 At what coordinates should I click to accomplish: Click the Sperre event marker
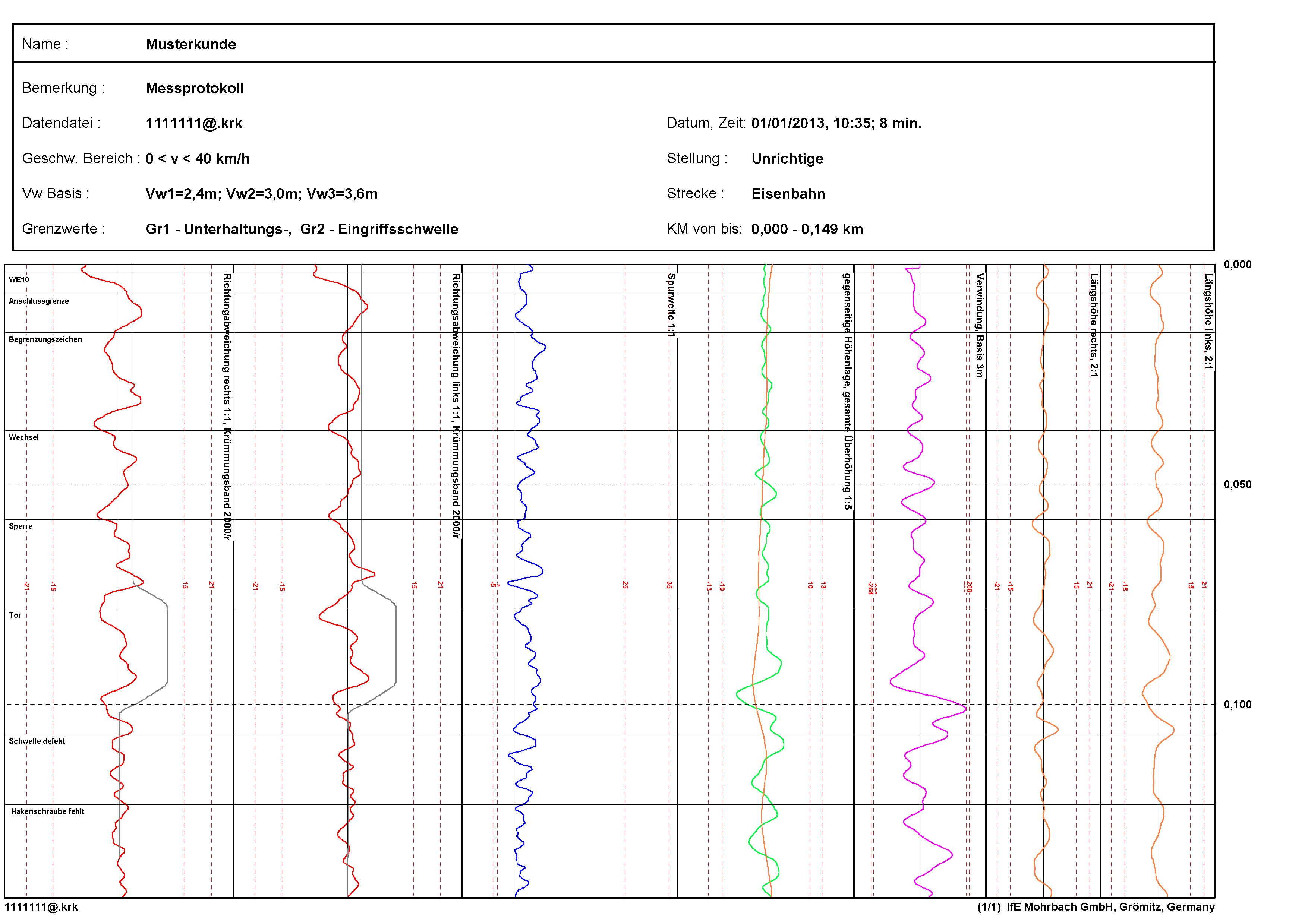coord(21,526)
